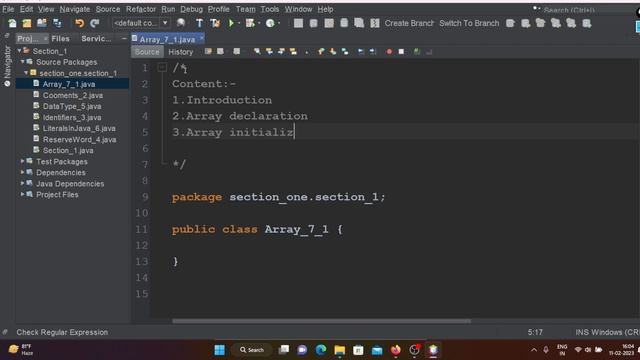640x360 pixels.
Task: Open File Explorer from taskbar
Action: 340,350
